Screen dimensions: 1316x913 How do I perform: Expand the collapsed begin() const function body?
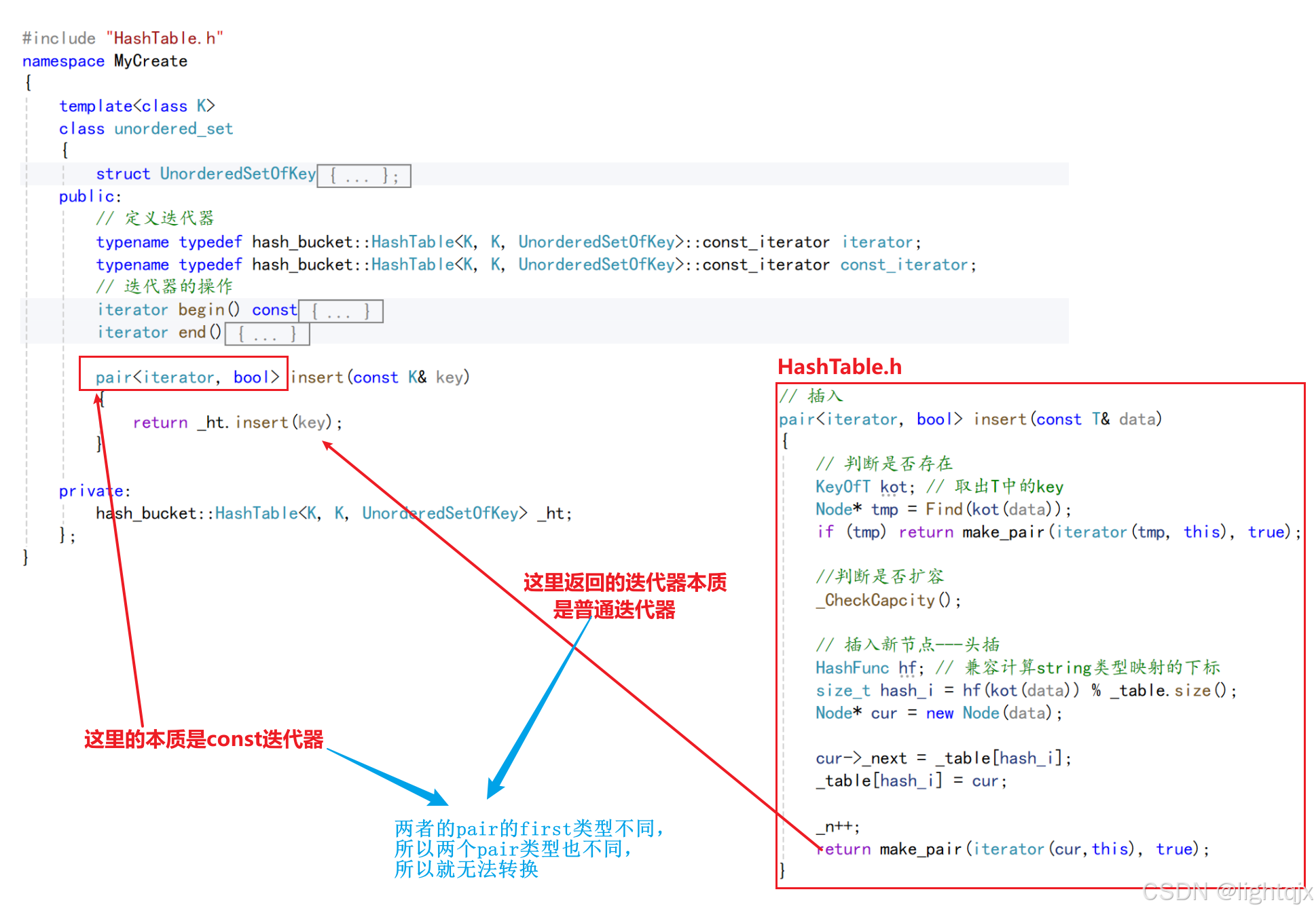340,312
